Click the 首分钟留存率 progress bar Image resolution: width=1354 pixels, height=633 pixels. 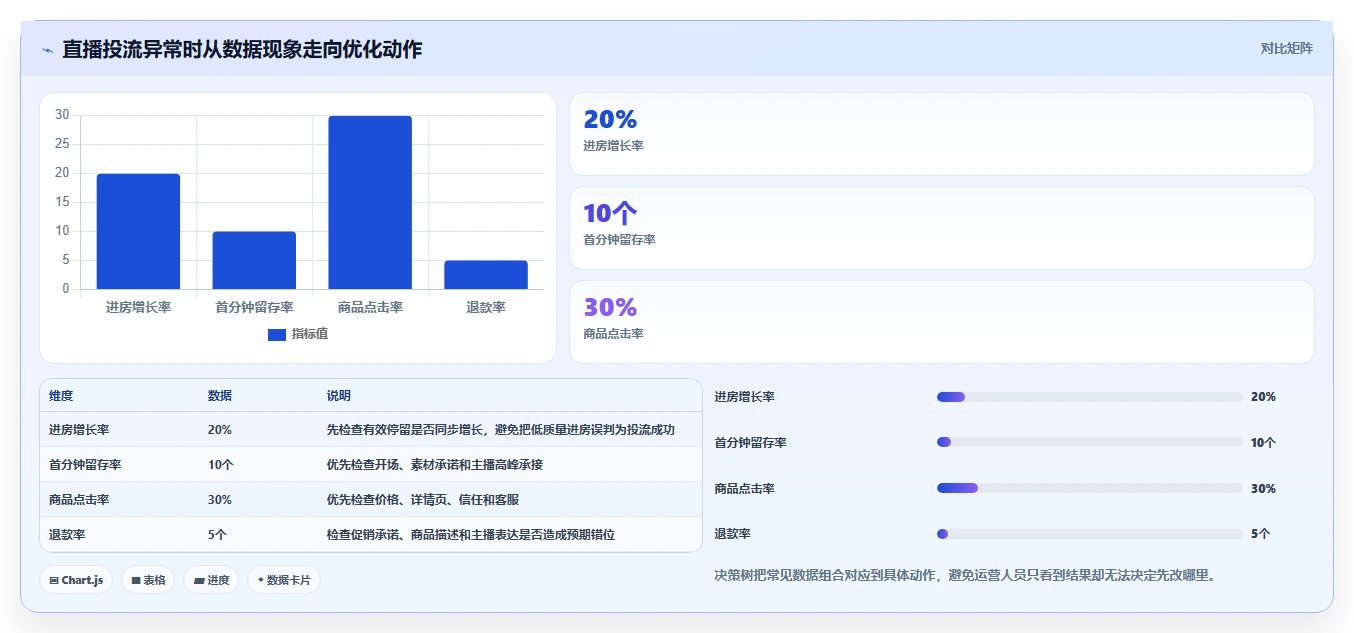pyautogui.click(x=1090, y=442)
